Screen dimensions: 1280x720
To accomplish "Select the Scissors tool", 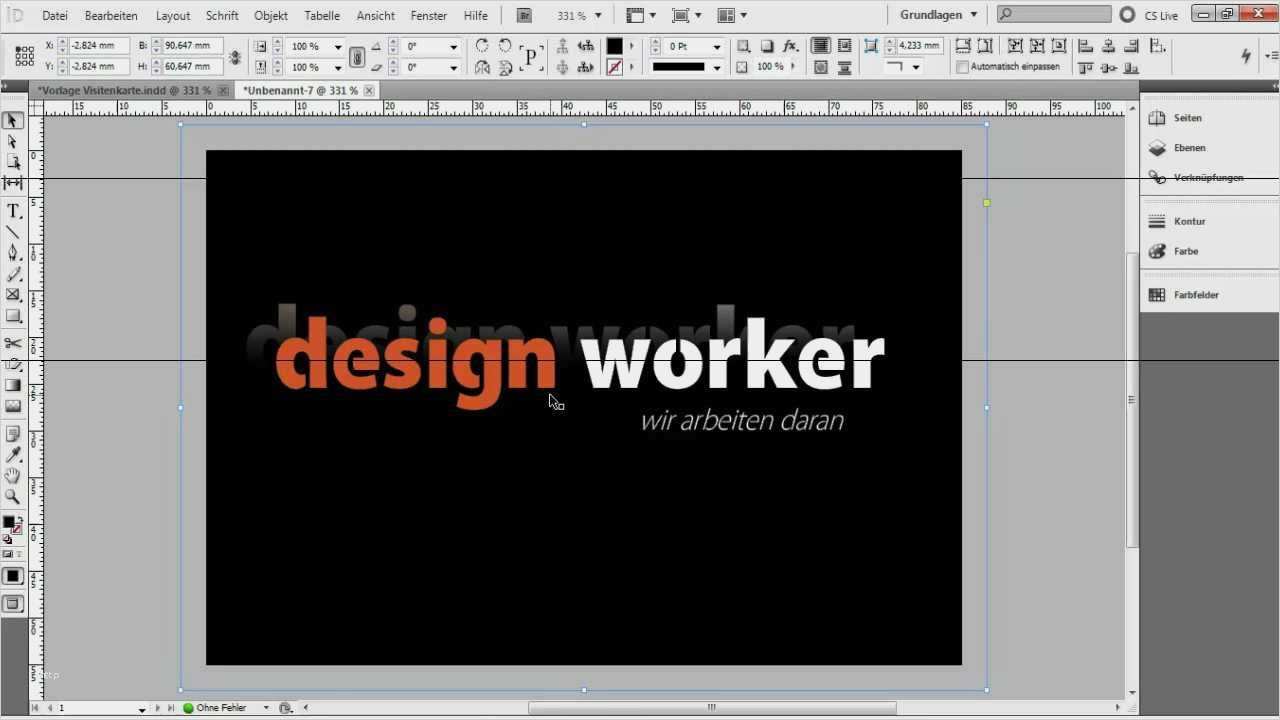I will [x=13, y=343].
